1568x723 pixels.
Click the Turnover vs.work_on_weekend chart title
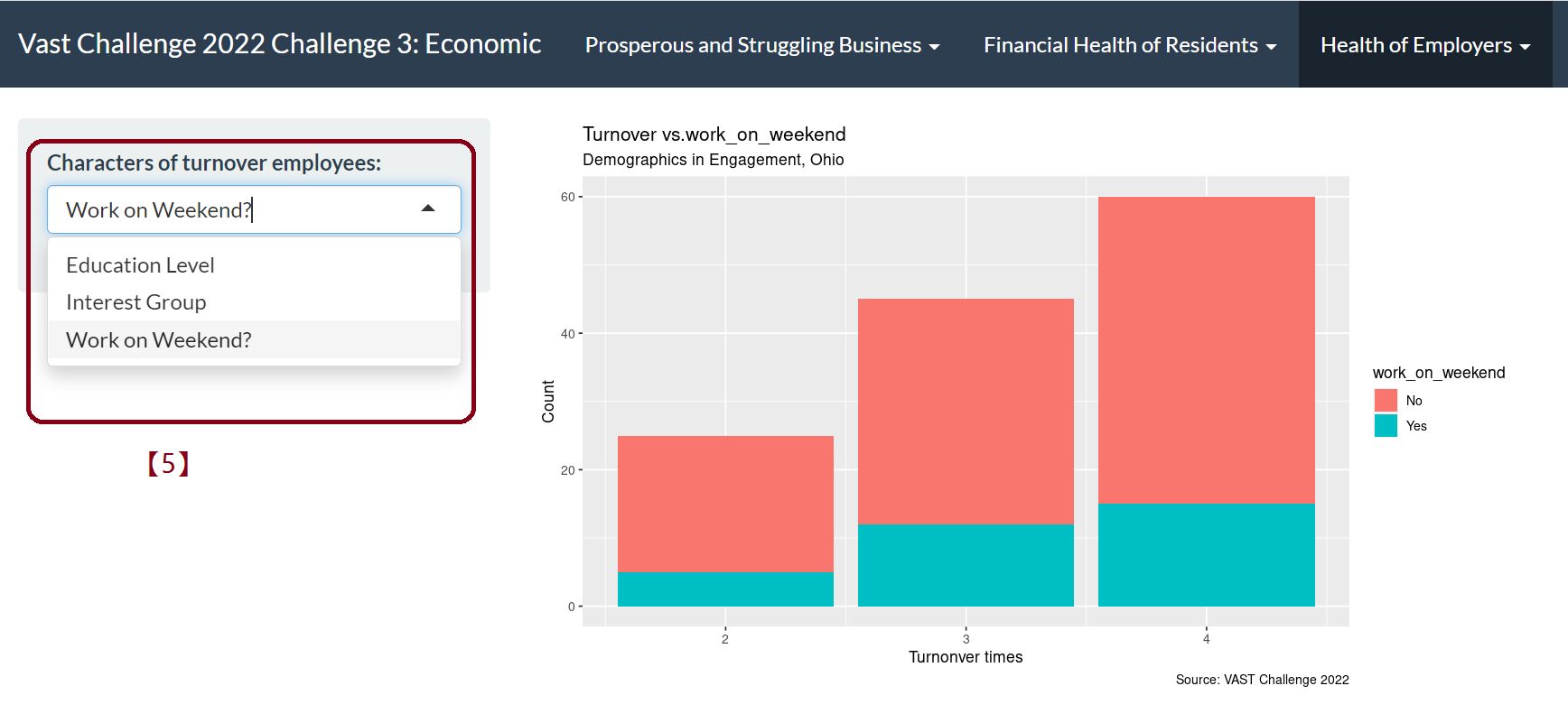[714, 134]
